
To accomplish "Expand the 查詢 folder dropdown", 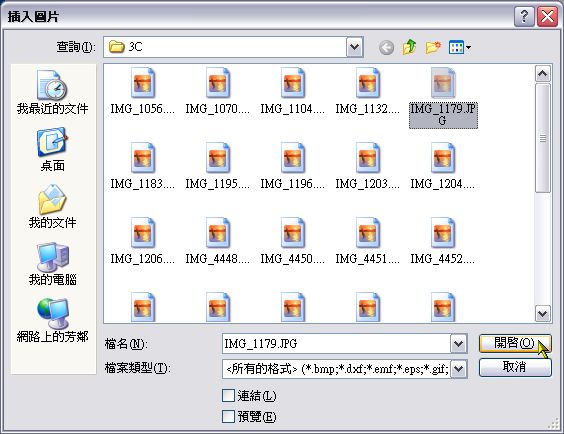I will tap(355, 47).
